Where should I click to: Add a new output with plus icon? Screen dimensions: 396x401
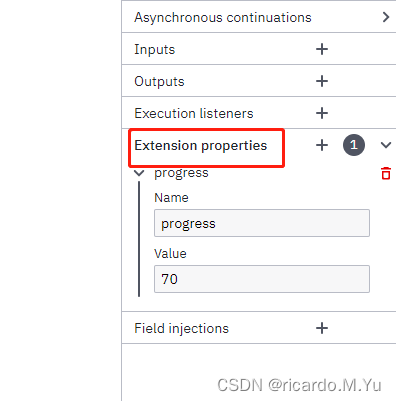(322, 81)
